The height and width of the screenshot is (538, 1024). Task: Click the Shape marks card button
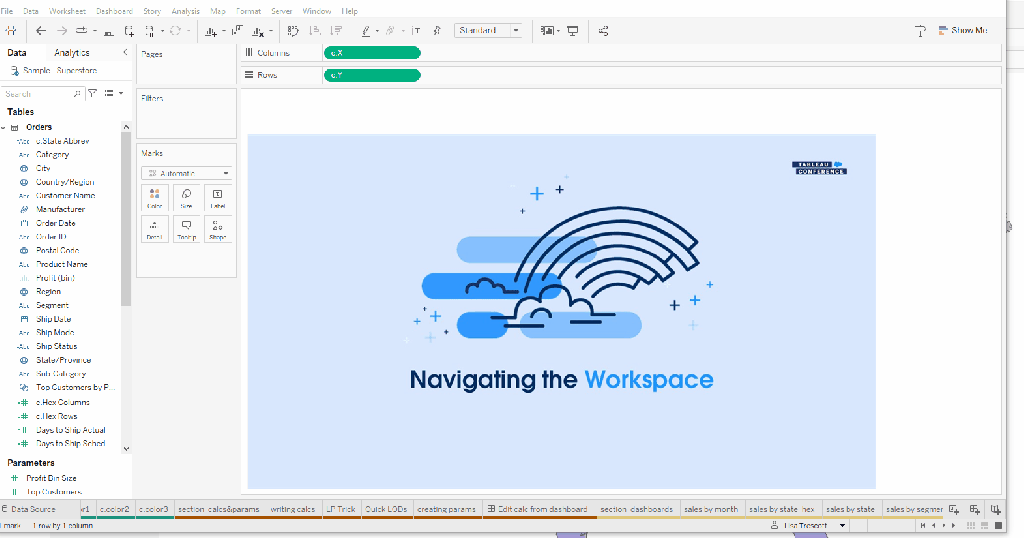click(x=217, y=230)
